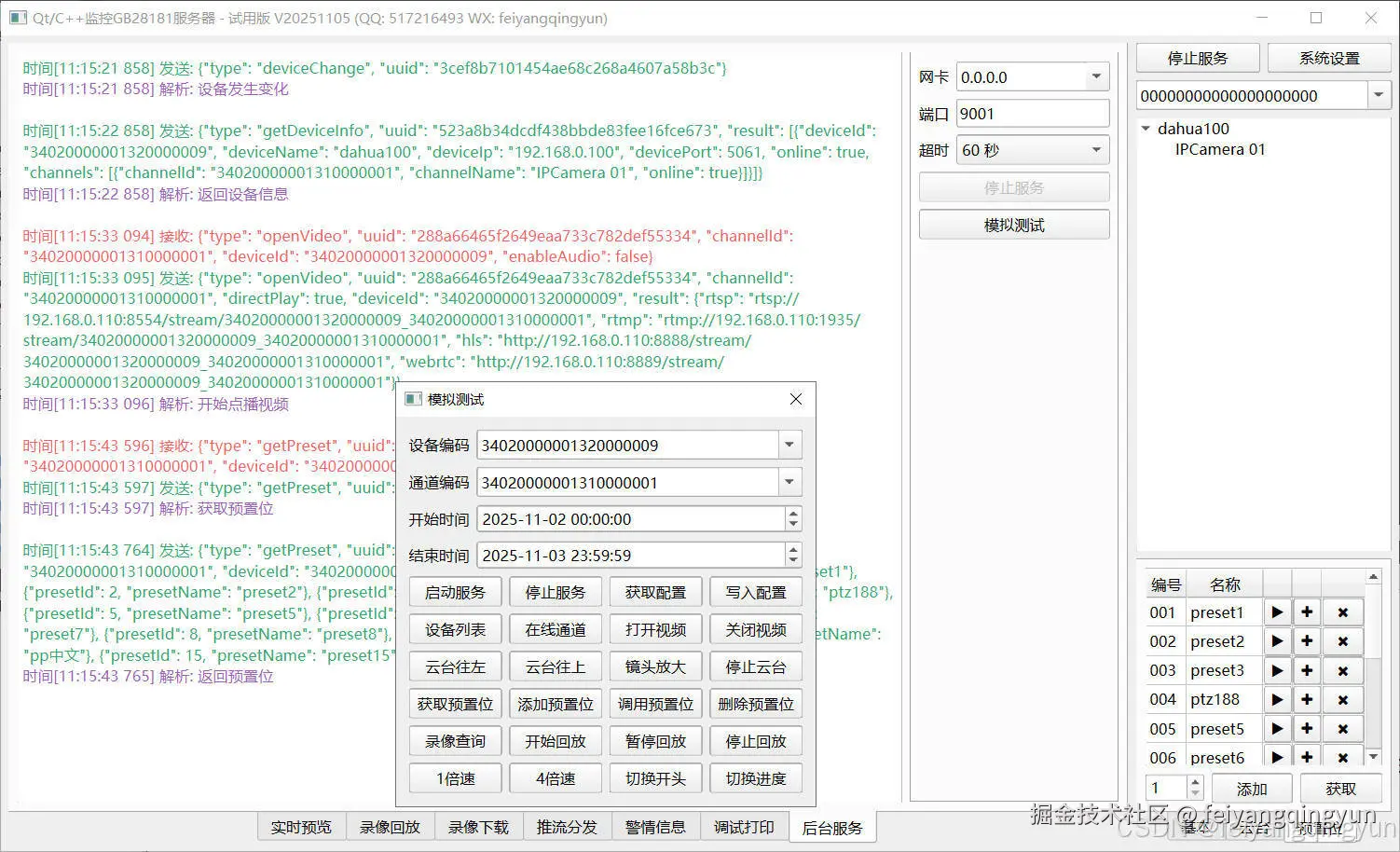Viewport: 1400px width, 852px height.
Task: Click the 云台往左 button
Action: [x=455, y=666]
